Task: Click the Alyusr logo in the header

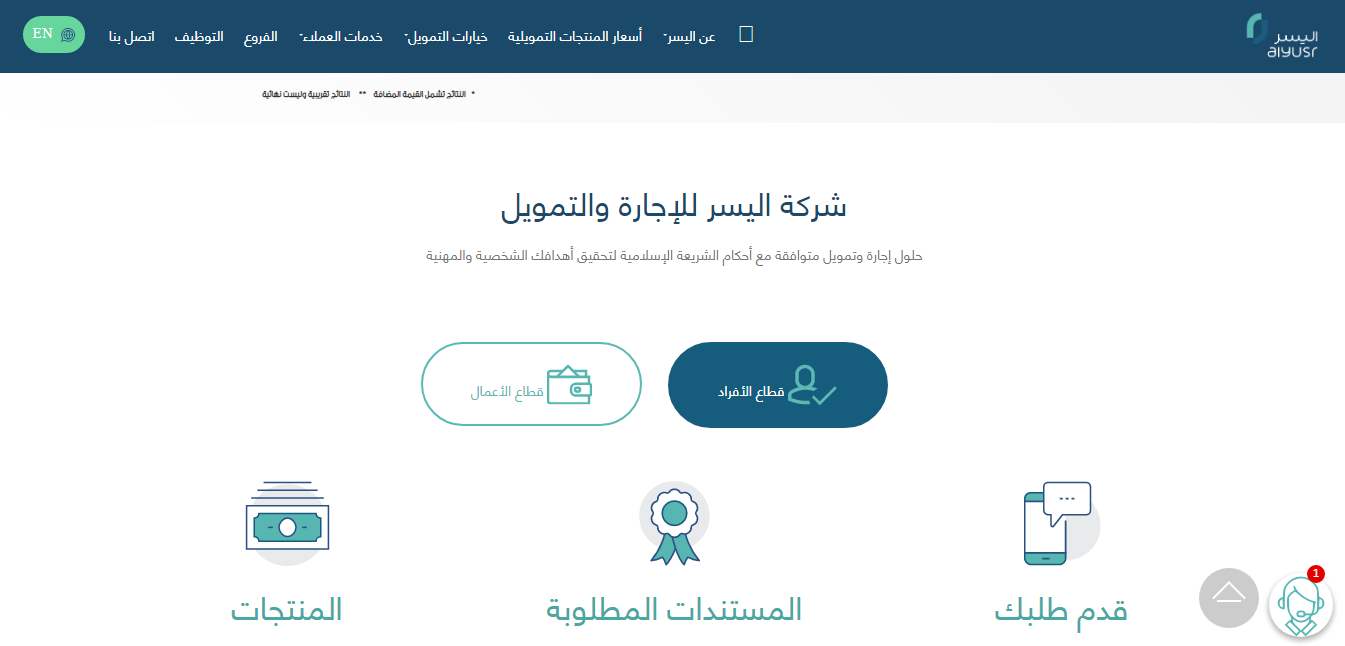Action: pyautogui.click(x=1282, y=36)
